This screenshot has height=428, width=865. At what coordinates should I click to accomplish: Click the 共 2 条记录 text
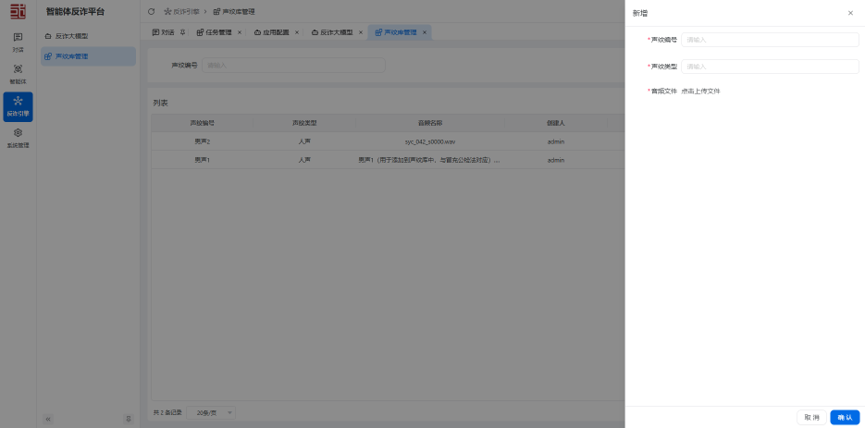168,413
